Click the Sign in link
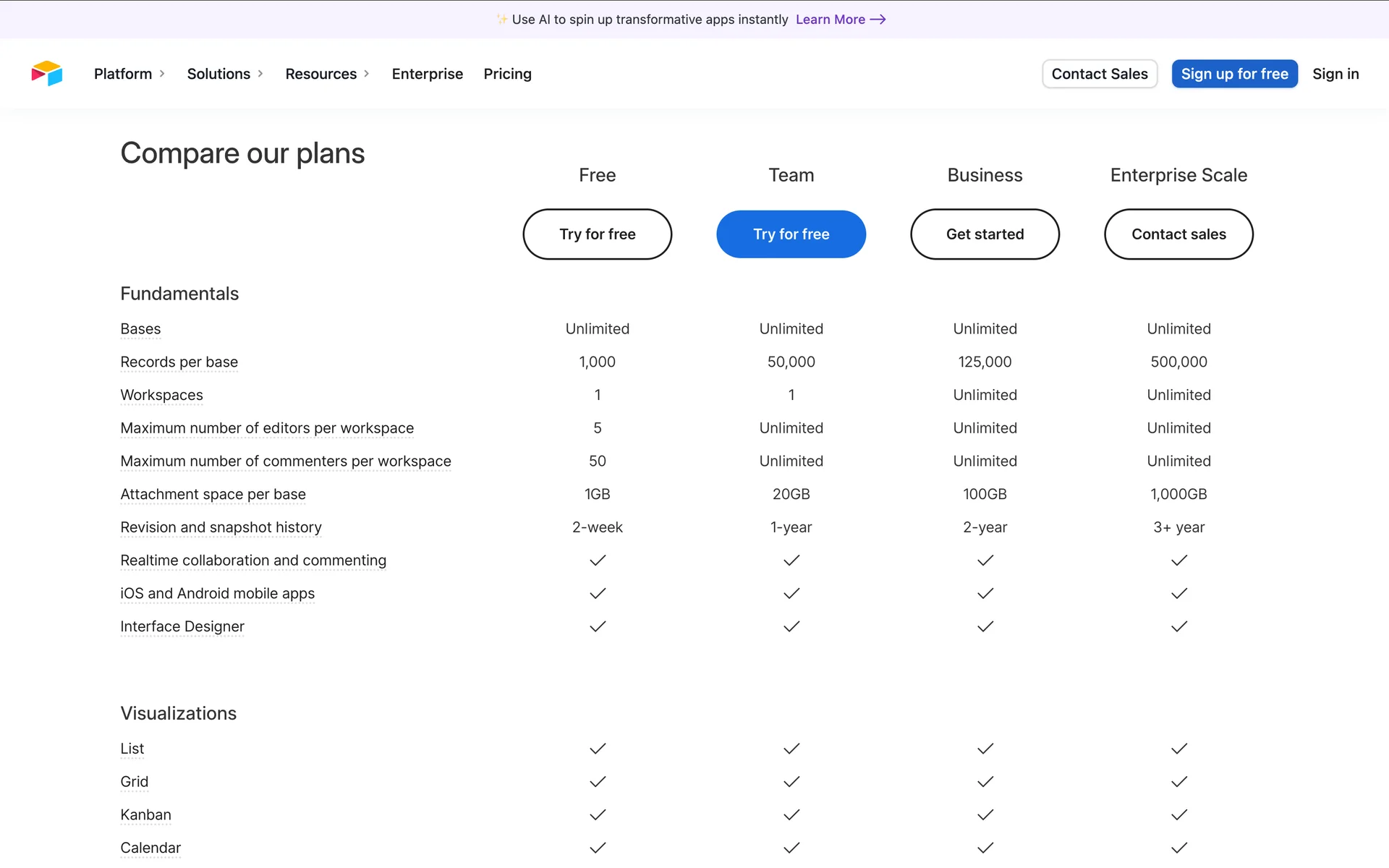Image resolution: width=1389 pixels, height=868 pixels. [x=1335, y=74]
